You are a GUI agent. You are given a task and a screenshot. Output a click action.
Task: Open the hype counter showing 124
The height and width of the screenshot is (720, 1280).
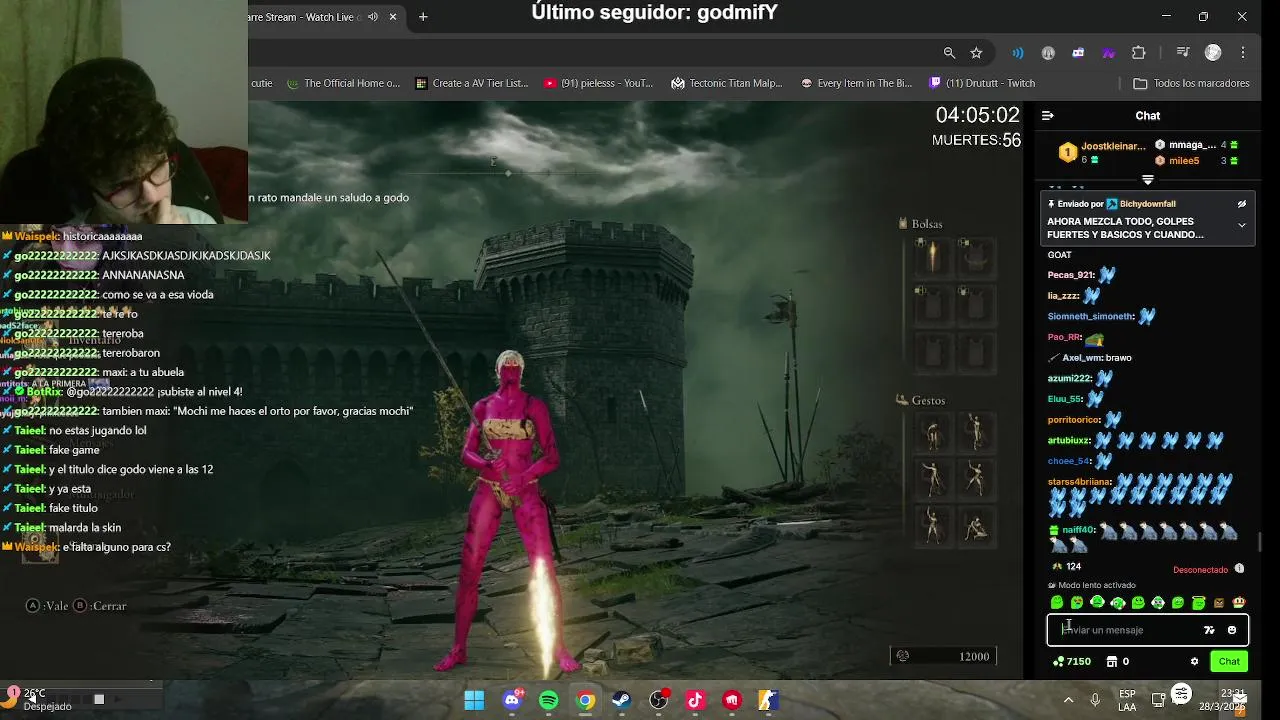1066,566
